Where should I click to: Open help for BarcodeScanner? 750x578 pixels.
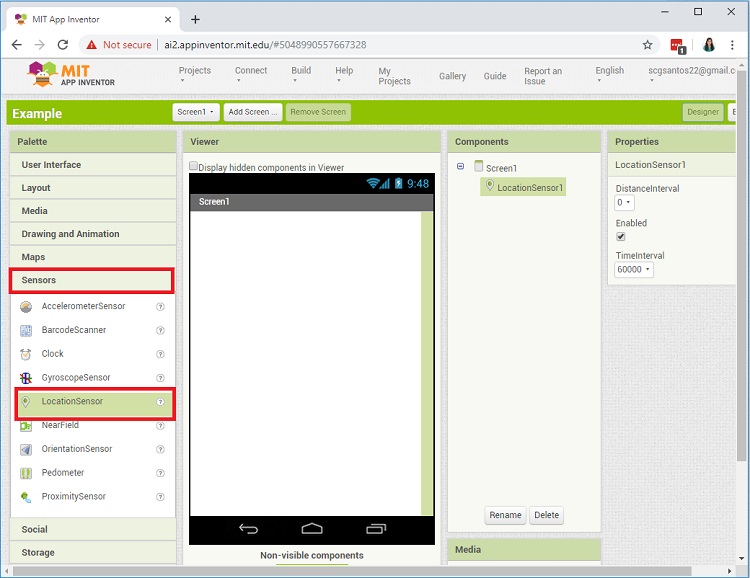click(161, 330)
